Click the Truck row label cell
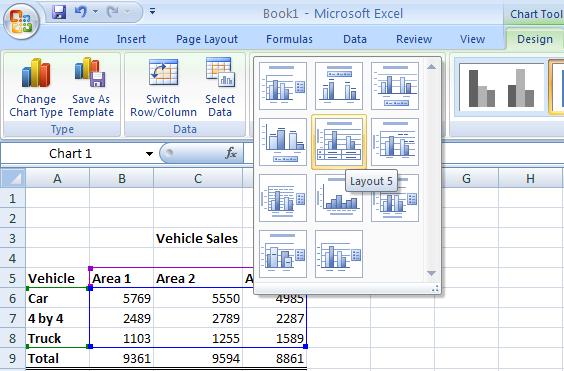The width and height of the screenshot is (564, 371). (57, 338)
